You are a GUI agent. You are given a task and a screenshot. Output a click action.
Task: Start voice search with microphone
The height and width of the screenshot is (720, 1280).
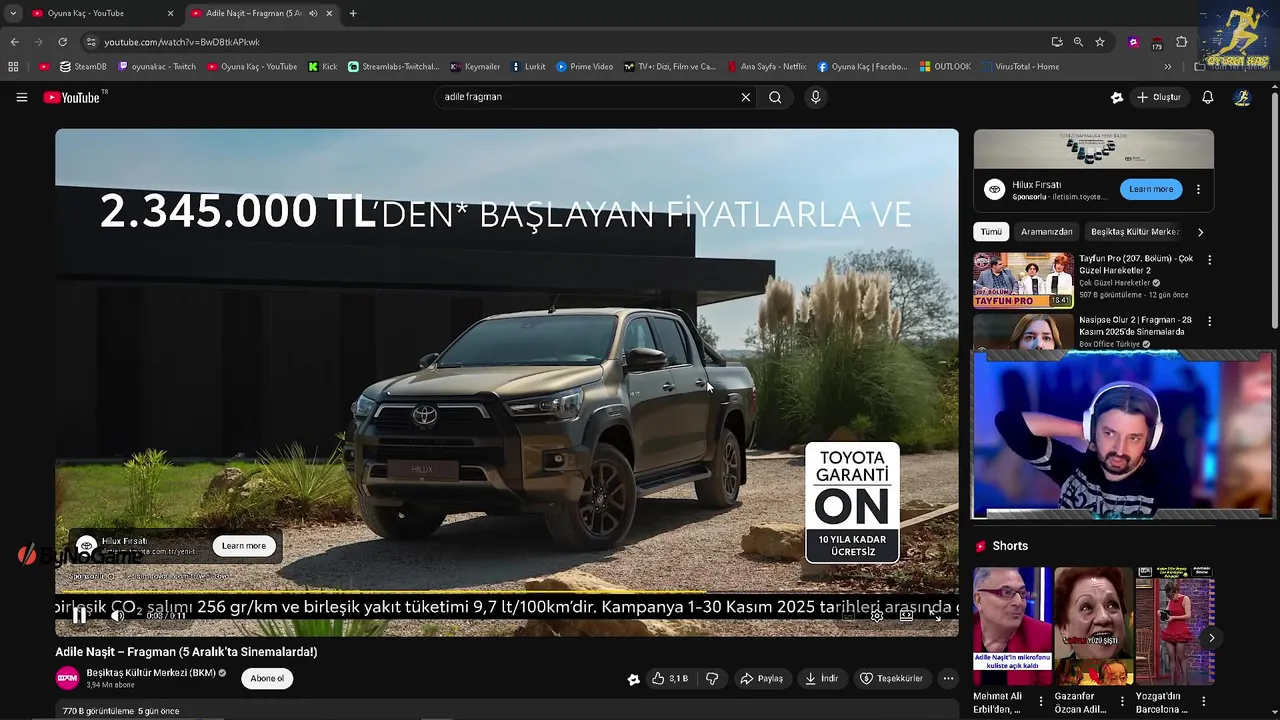tap(815, 97)
